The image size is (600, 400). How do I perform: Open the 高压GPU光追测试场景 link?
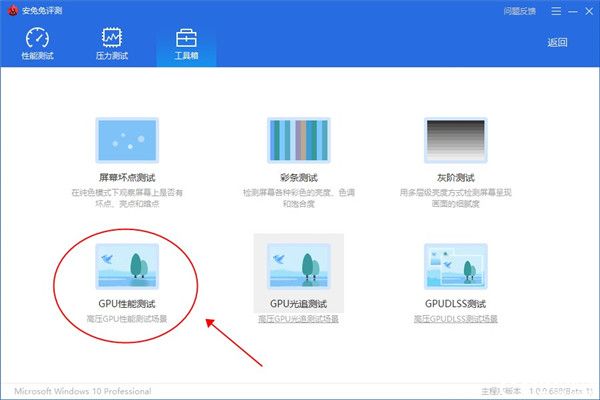[x=298, y=319]
